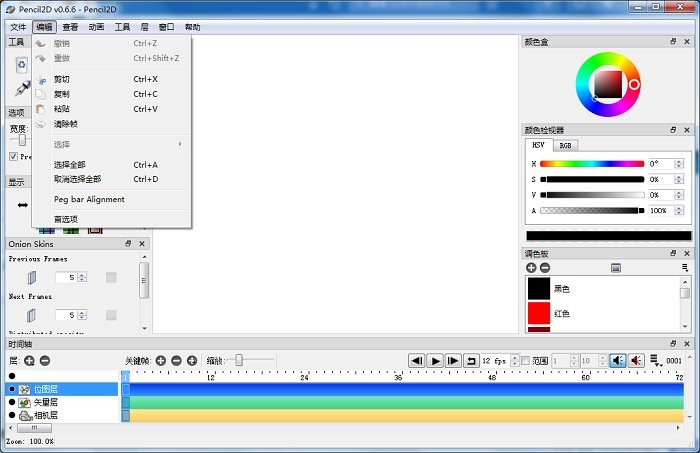
Task: Open the palette options menu icon
Action: (x=685, y=268)
